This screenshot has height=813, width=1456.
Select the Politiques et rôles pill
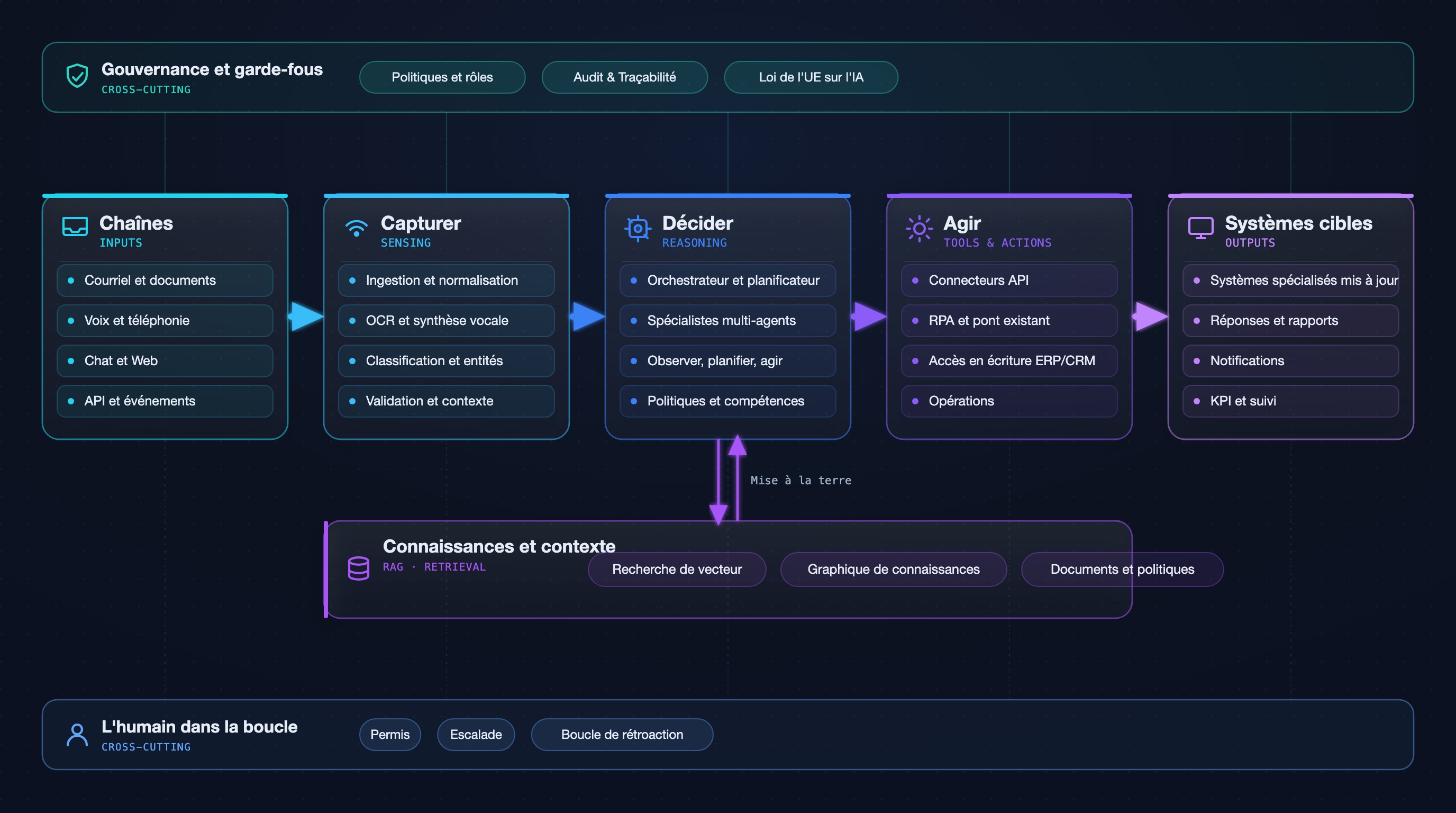point(442,77)
